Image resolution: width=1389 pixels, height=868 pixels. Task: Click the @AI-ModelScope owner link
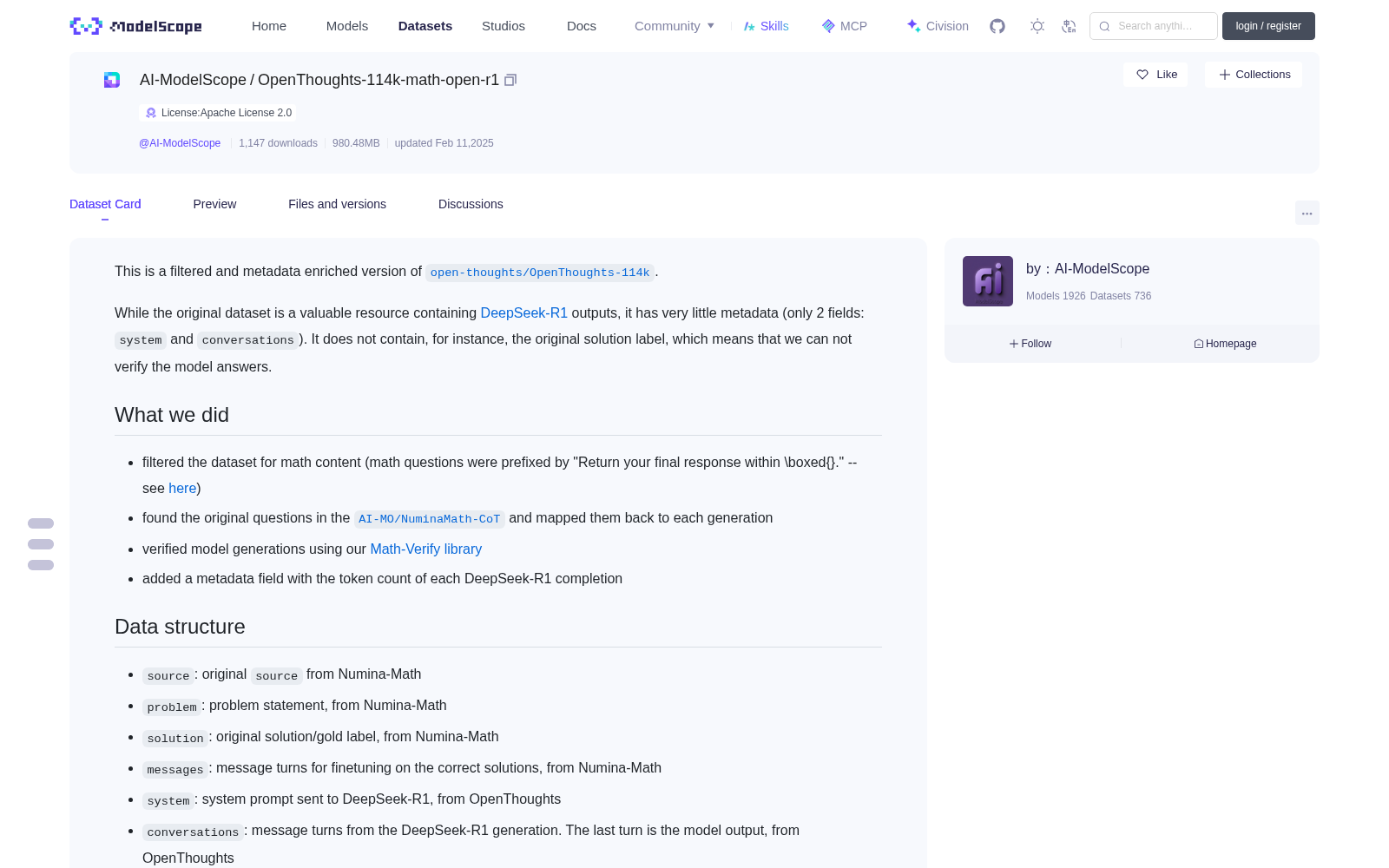pyautogui.click(x=180, y=143)
